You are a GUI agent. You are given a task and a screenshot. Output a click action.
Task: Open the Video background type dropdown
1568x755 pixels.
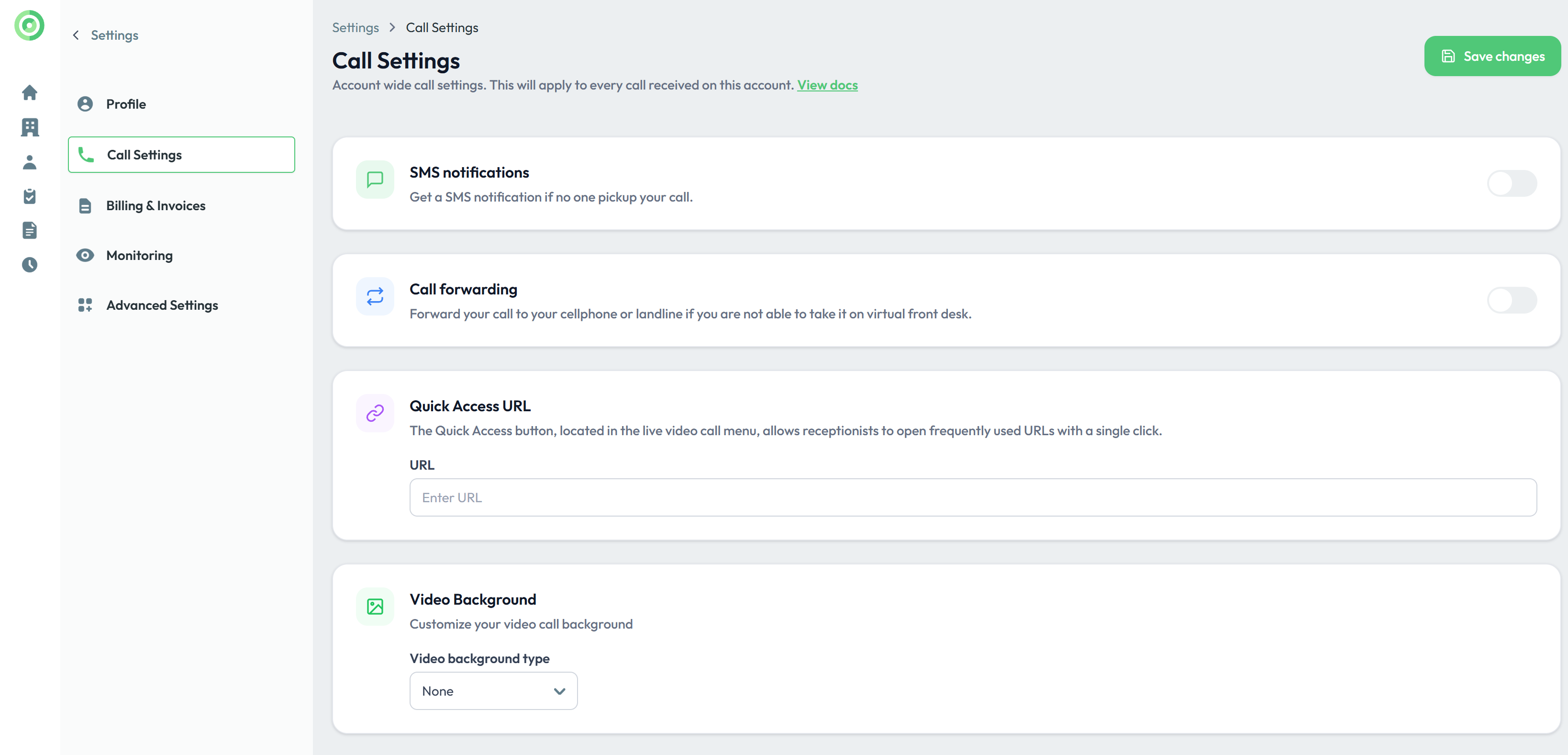click(x=493, y=691)
